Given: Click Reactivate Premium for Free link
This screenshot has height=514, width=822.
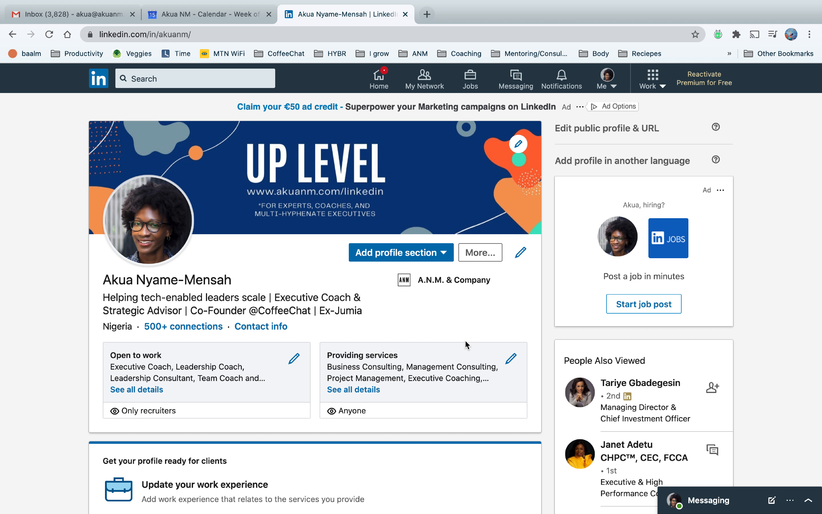Looking at the screenshot, I should pos(704,78).
